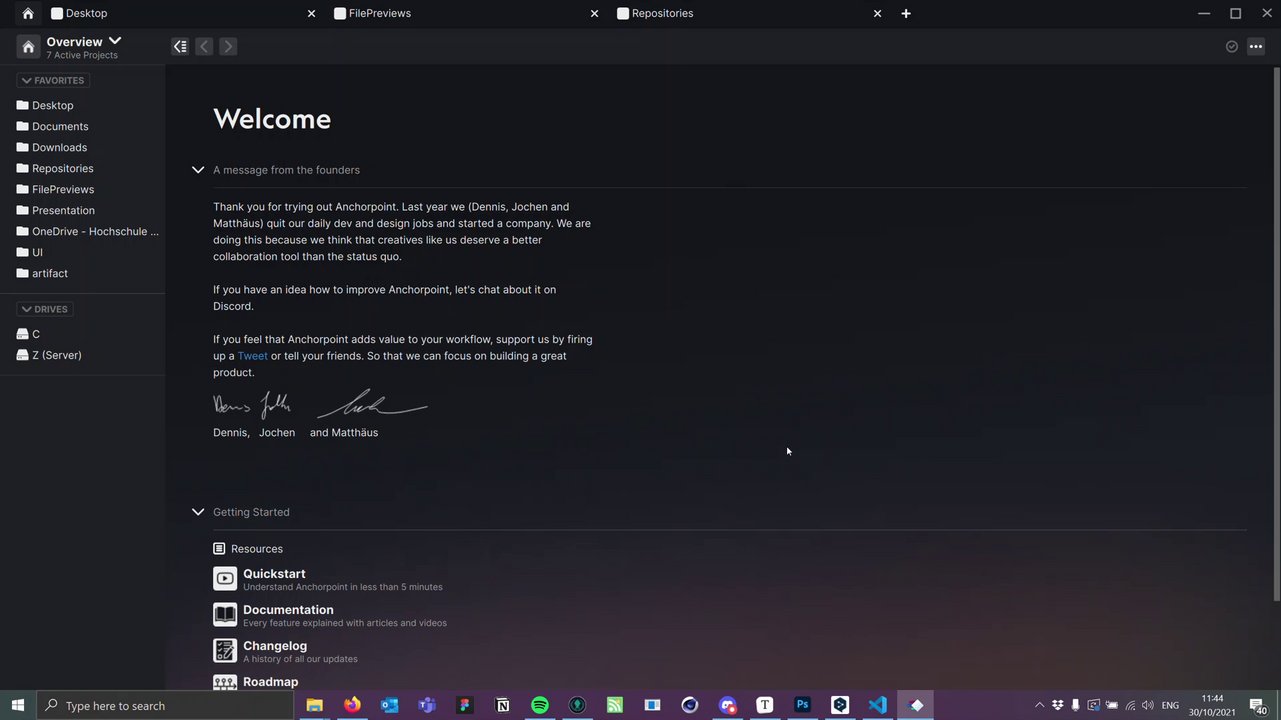Open Figma from the taskbar
The height and width of the screenshot is (720, 1281).
click(465, 705)
